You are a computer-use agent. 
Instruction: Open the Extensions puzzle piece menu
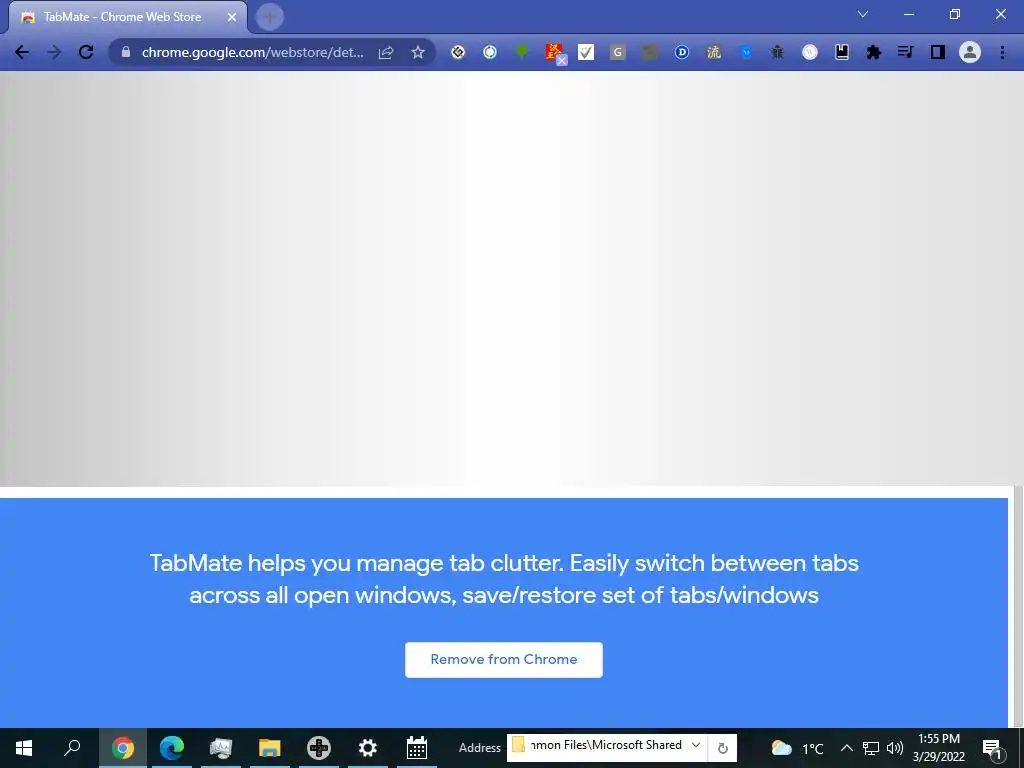click(x=873, y=52)
